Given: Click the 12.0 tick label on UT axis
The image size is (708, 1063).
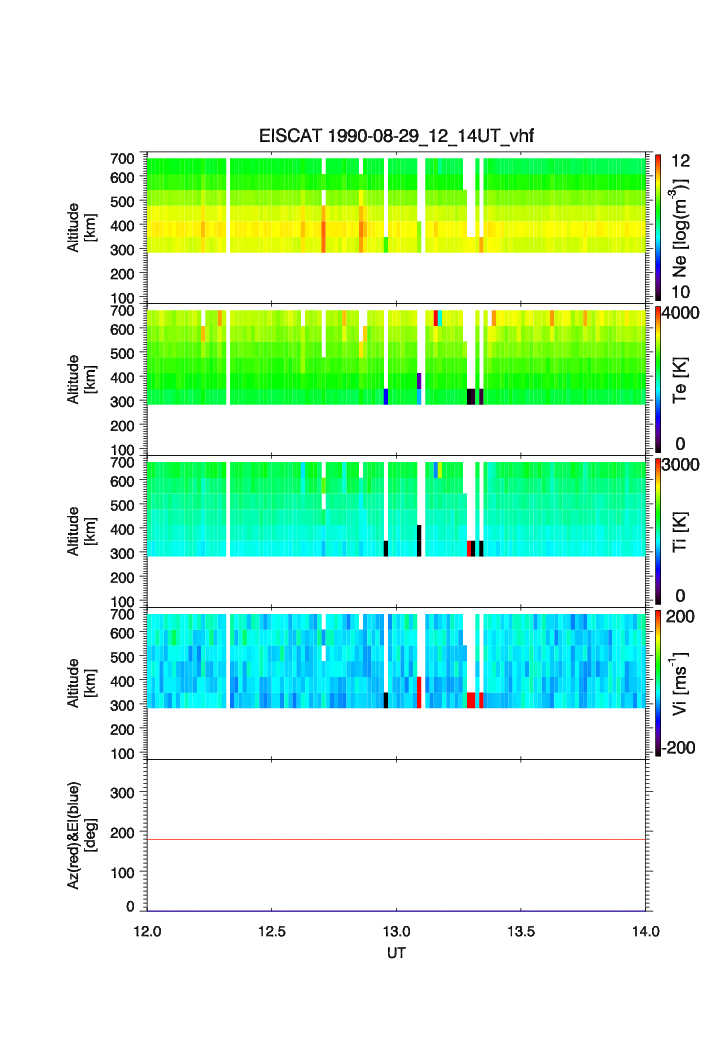Looking at the screenshot, I should pyautogui.click(x=147, y=931).
